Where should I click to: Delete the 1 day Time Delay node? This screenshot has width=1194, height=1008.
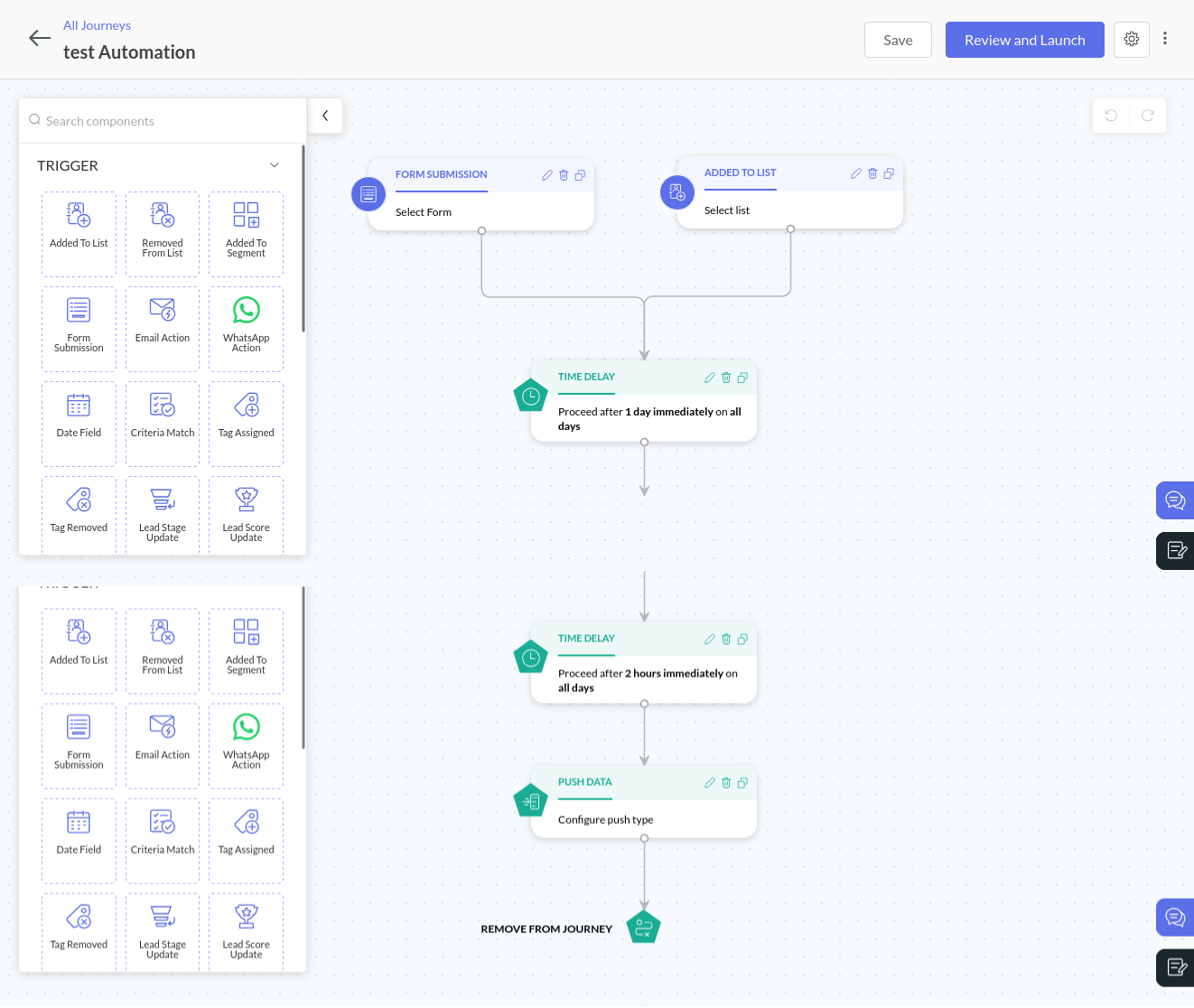(726, 378)
